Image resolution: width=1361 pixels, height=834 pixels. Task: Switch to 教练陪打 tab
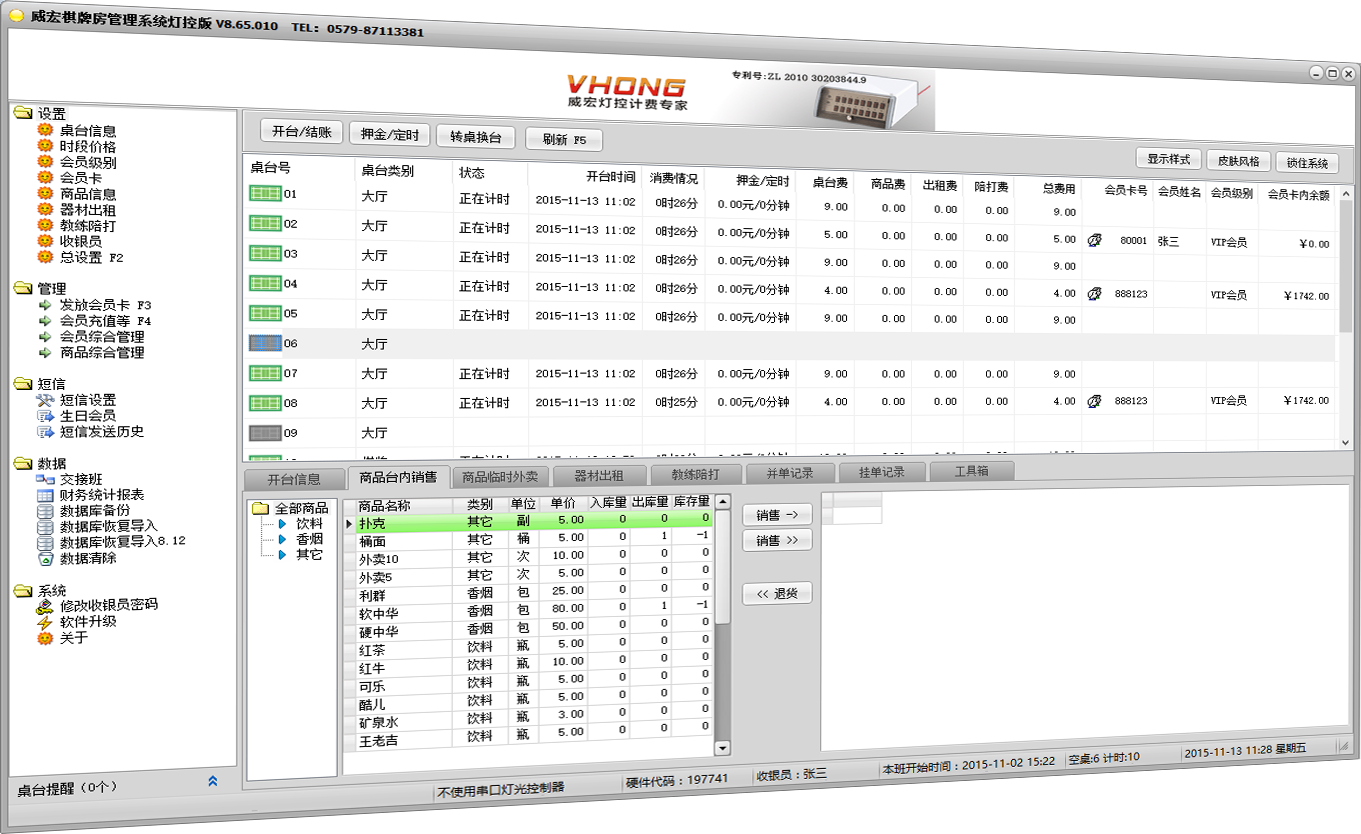tap(696, 474)
